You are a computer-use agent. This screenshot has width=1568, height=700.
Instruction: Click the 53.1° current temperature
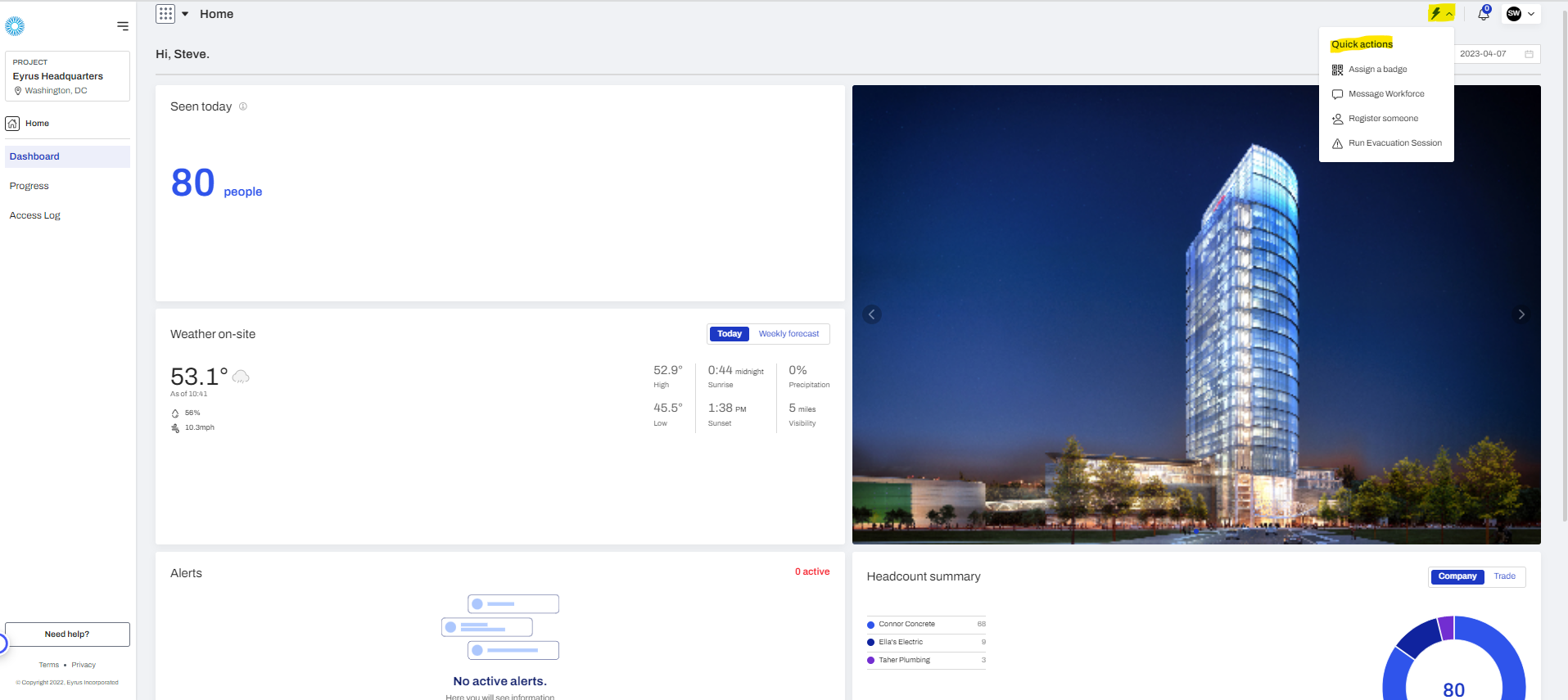point(199,377)
